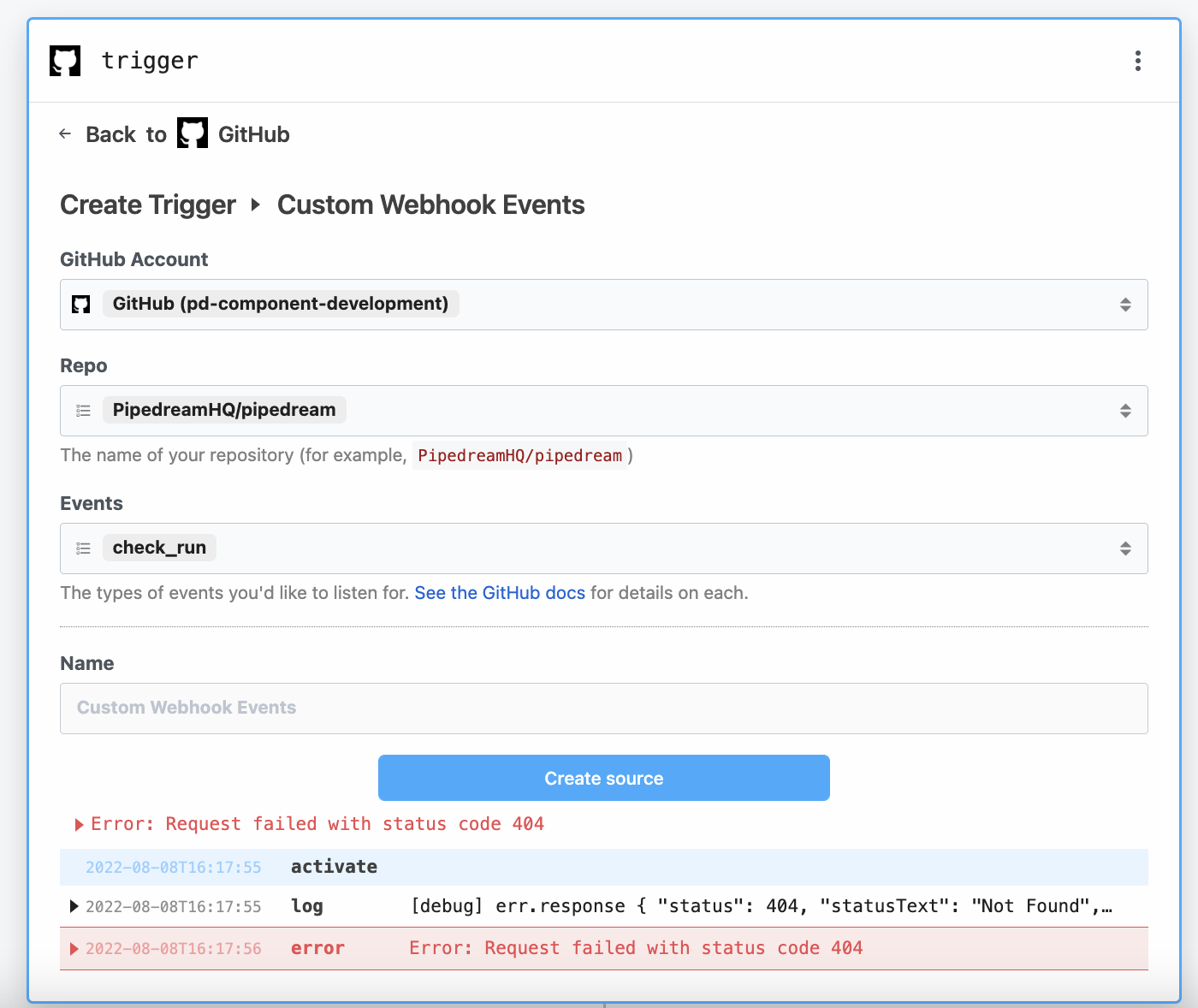Viewport: 1198px width, 1008px height.
Task: Focus the Name input field
Action: [604, 709]
